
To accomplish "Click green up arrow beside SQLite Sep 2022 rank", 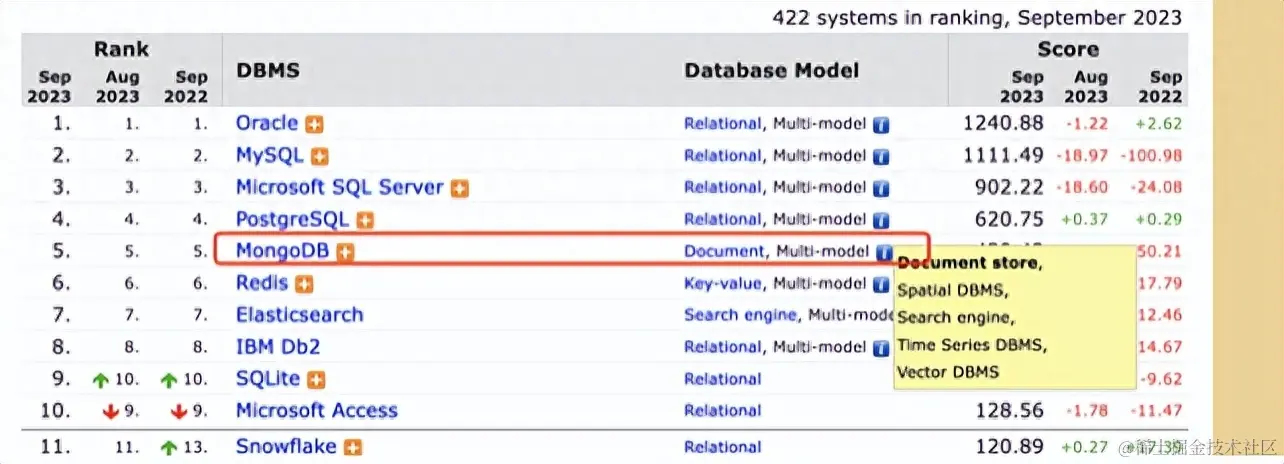I will [x=170, y=380].
